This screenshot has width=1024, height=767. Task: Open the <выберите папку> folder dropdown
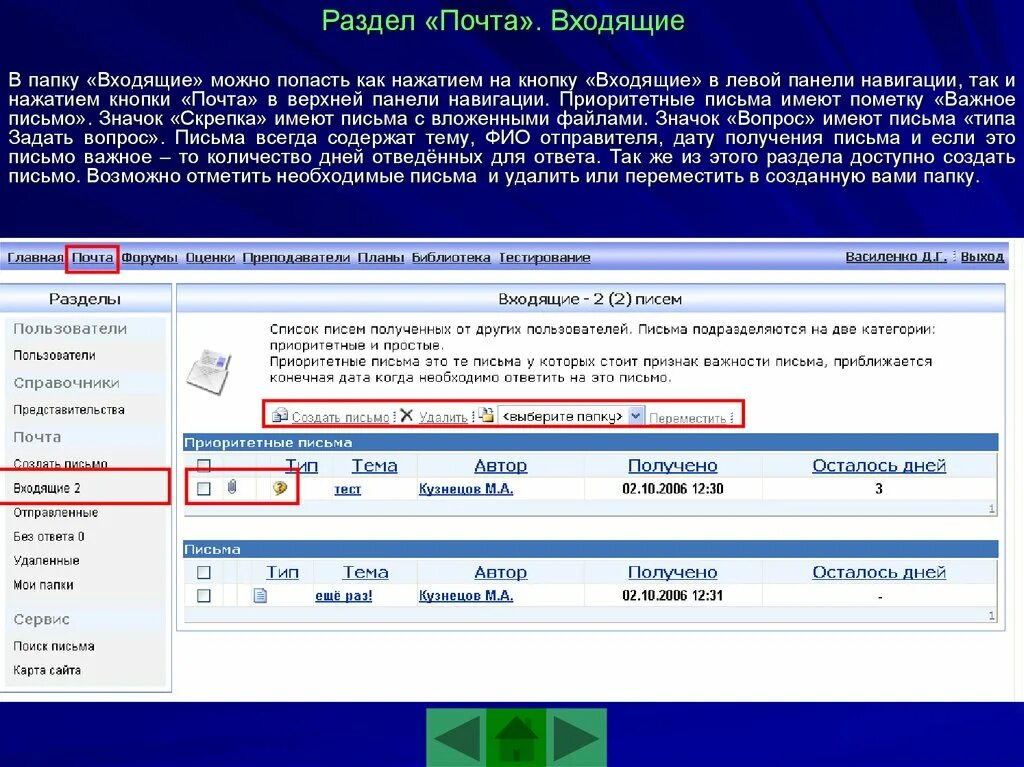click(571, 416)
